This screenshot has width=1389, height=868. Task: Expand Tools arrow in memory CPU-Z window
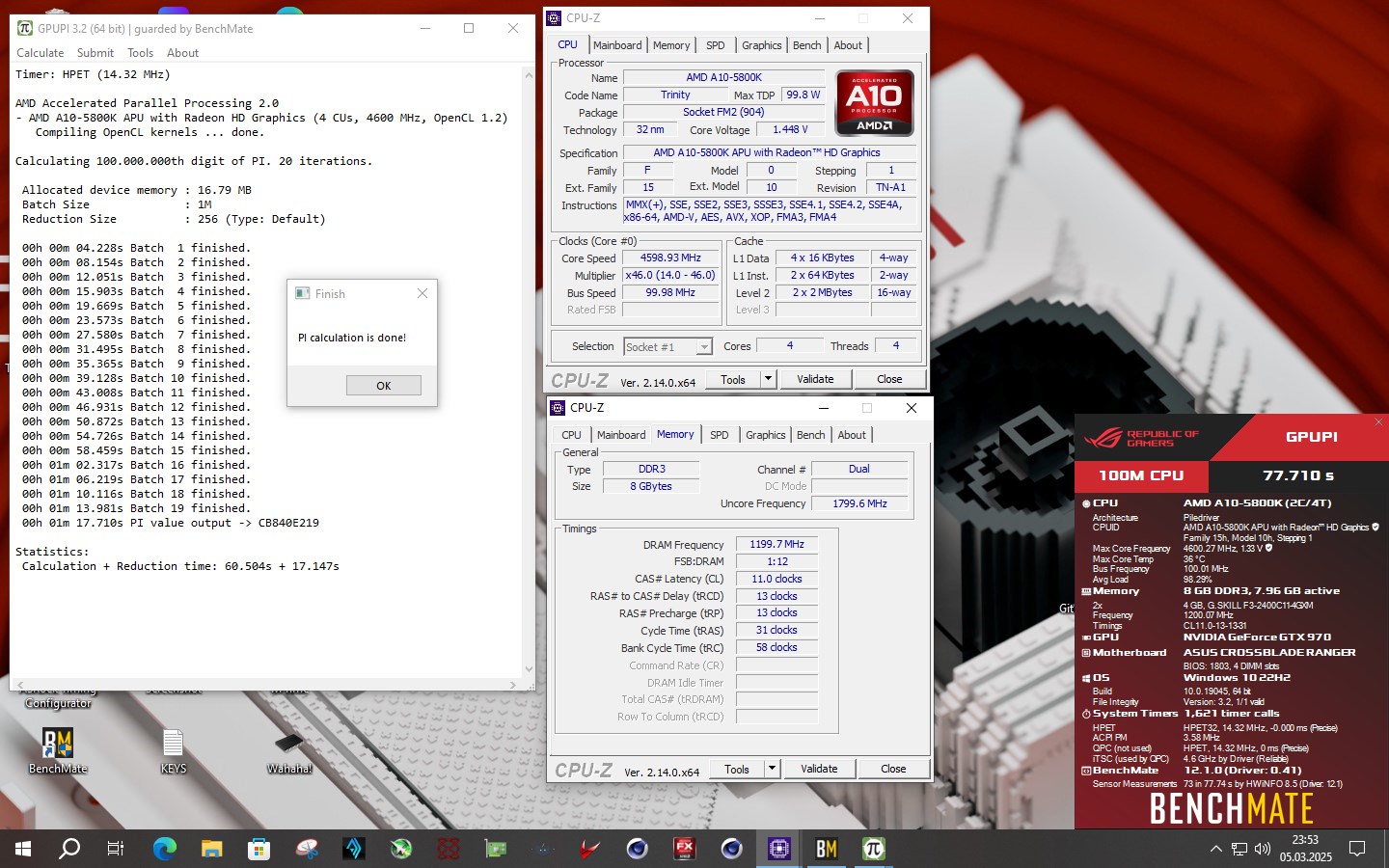click(773, 769)
